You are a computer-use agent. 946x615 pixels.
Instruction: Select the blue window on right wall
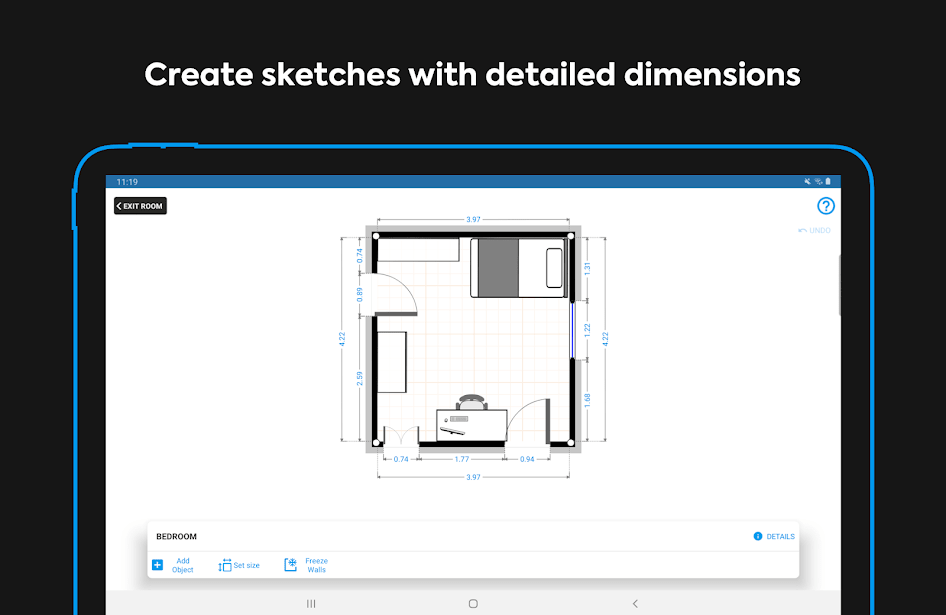tap(572, 329)
